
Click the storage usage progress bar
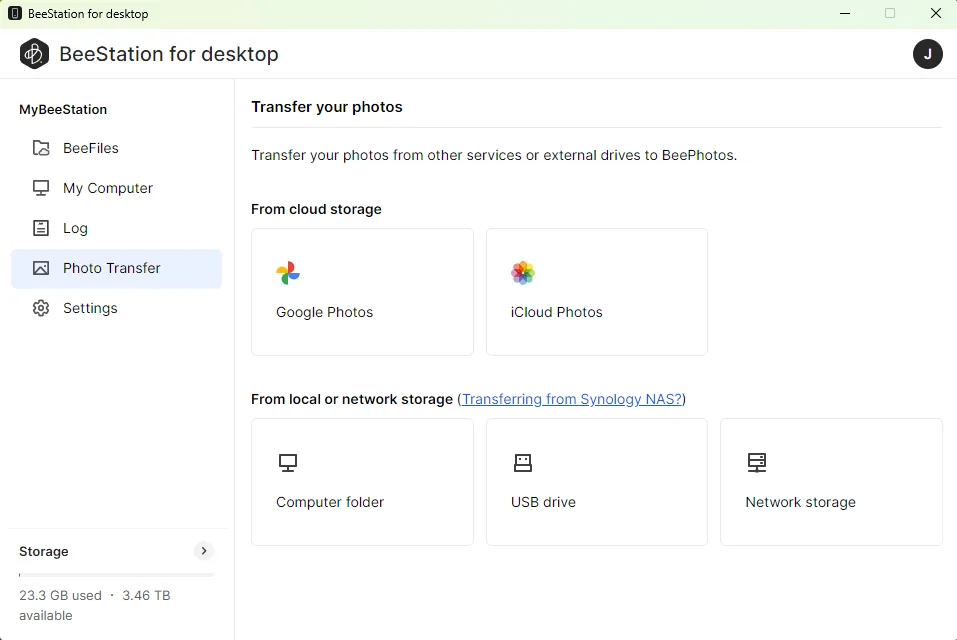pyautogui.click(x=116, y=572)
